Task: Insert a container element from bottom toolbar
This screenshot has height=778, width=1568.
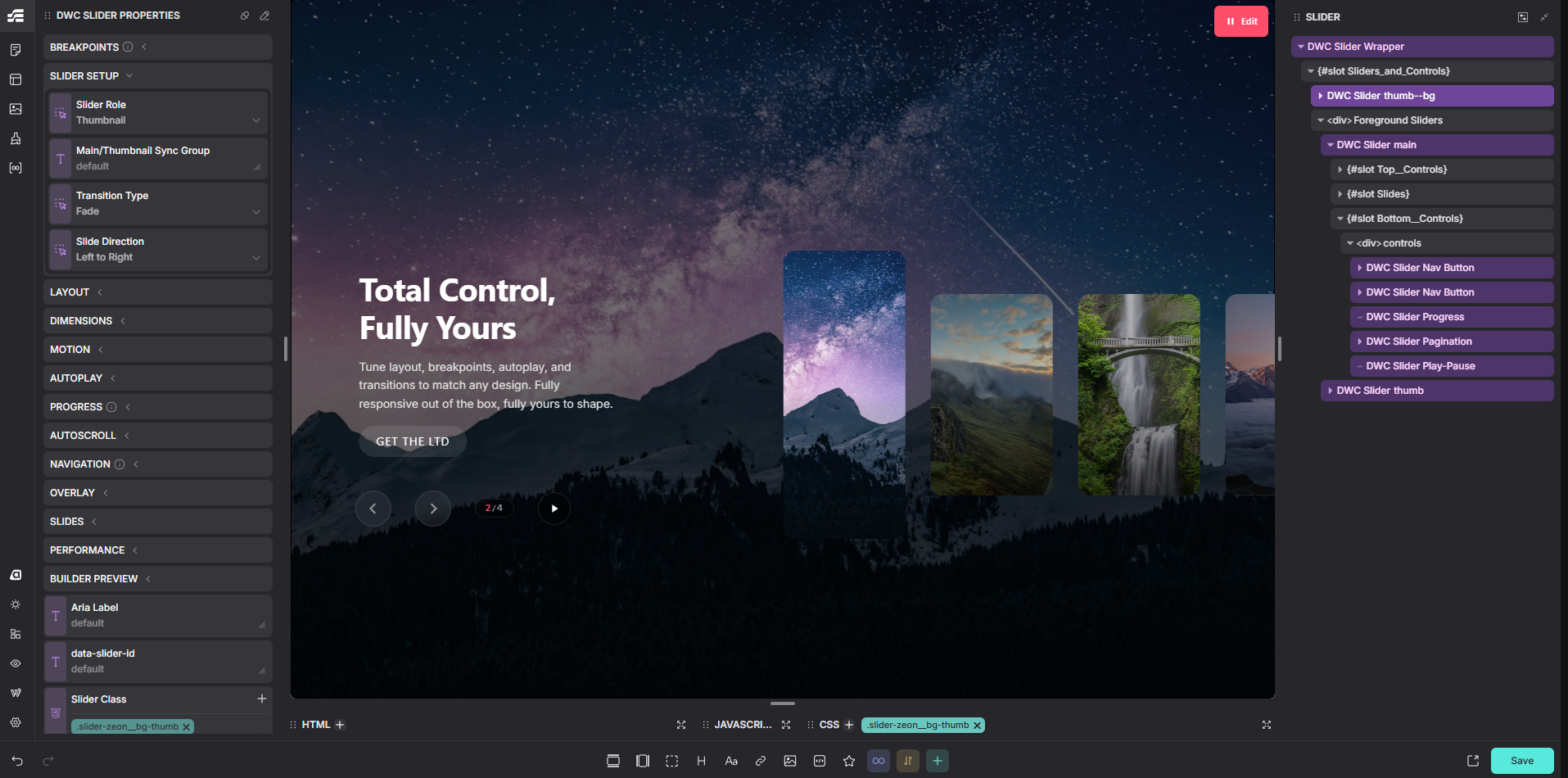Action: pyautogui.click(x=643, y=761)
